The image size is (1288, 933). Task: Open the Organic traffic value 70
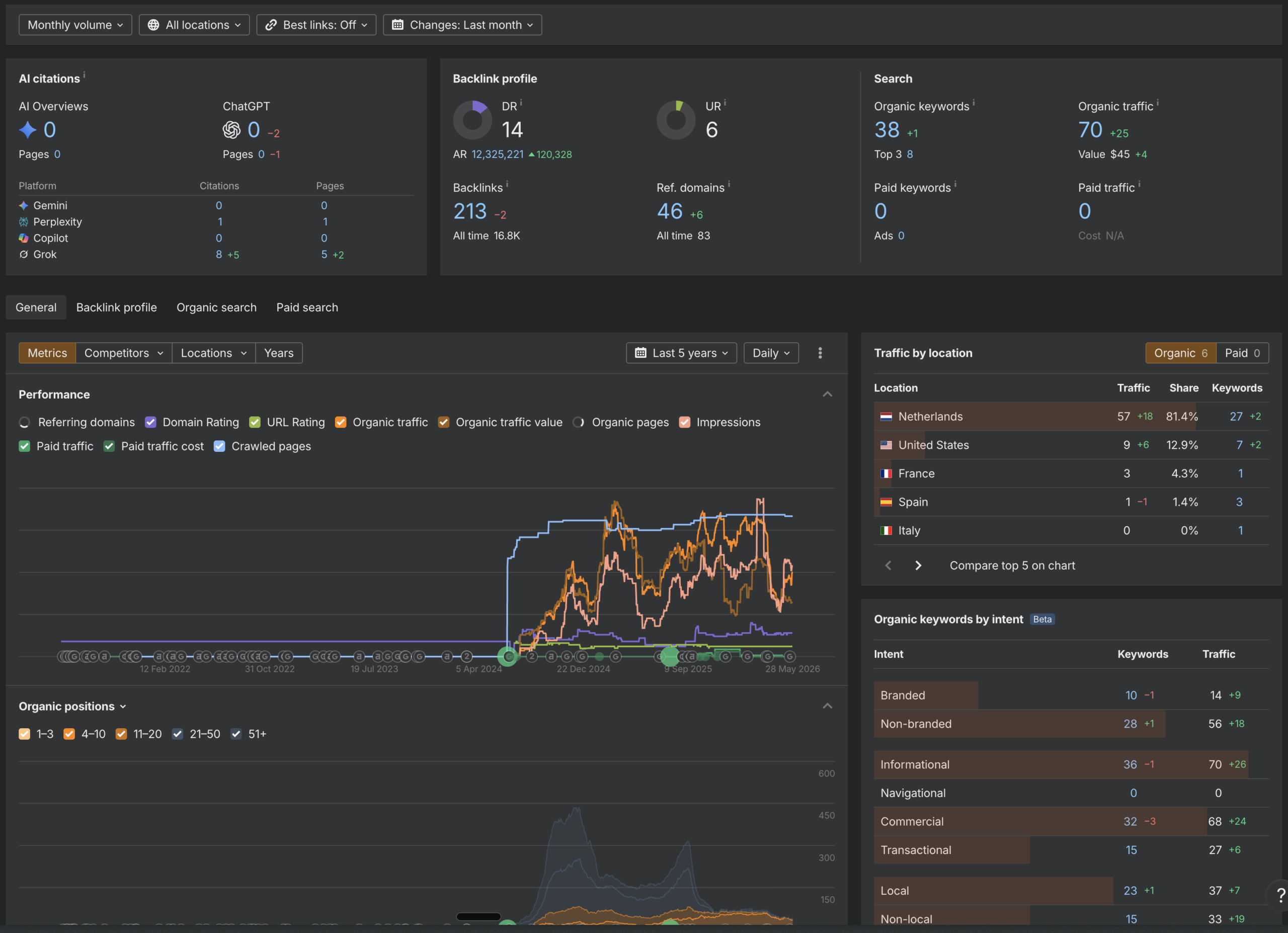pyautogui.click(x=1090, y=130)
